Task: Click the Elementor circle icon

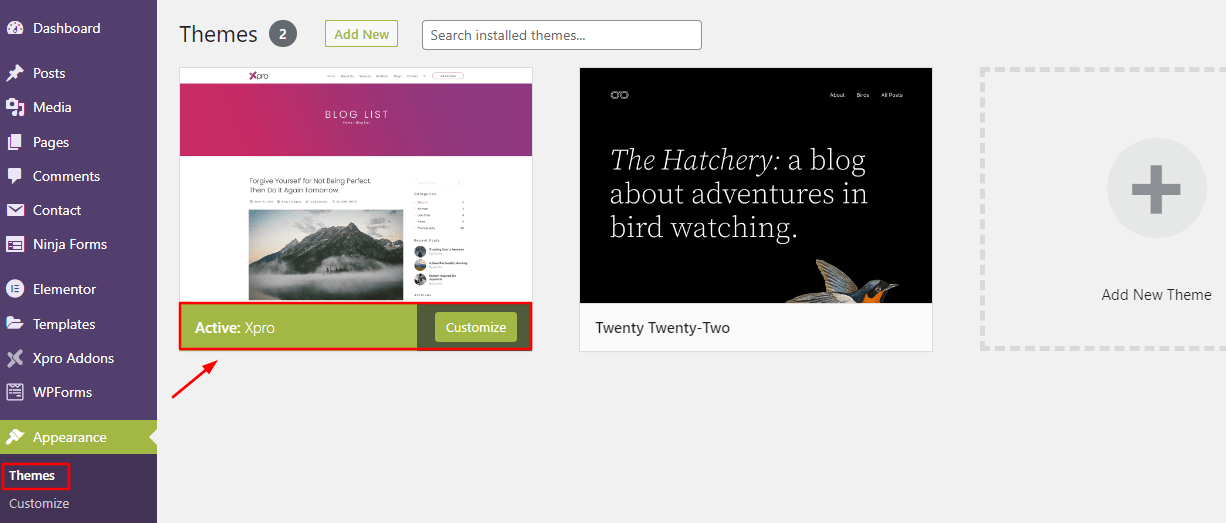Action: point(15,289)
